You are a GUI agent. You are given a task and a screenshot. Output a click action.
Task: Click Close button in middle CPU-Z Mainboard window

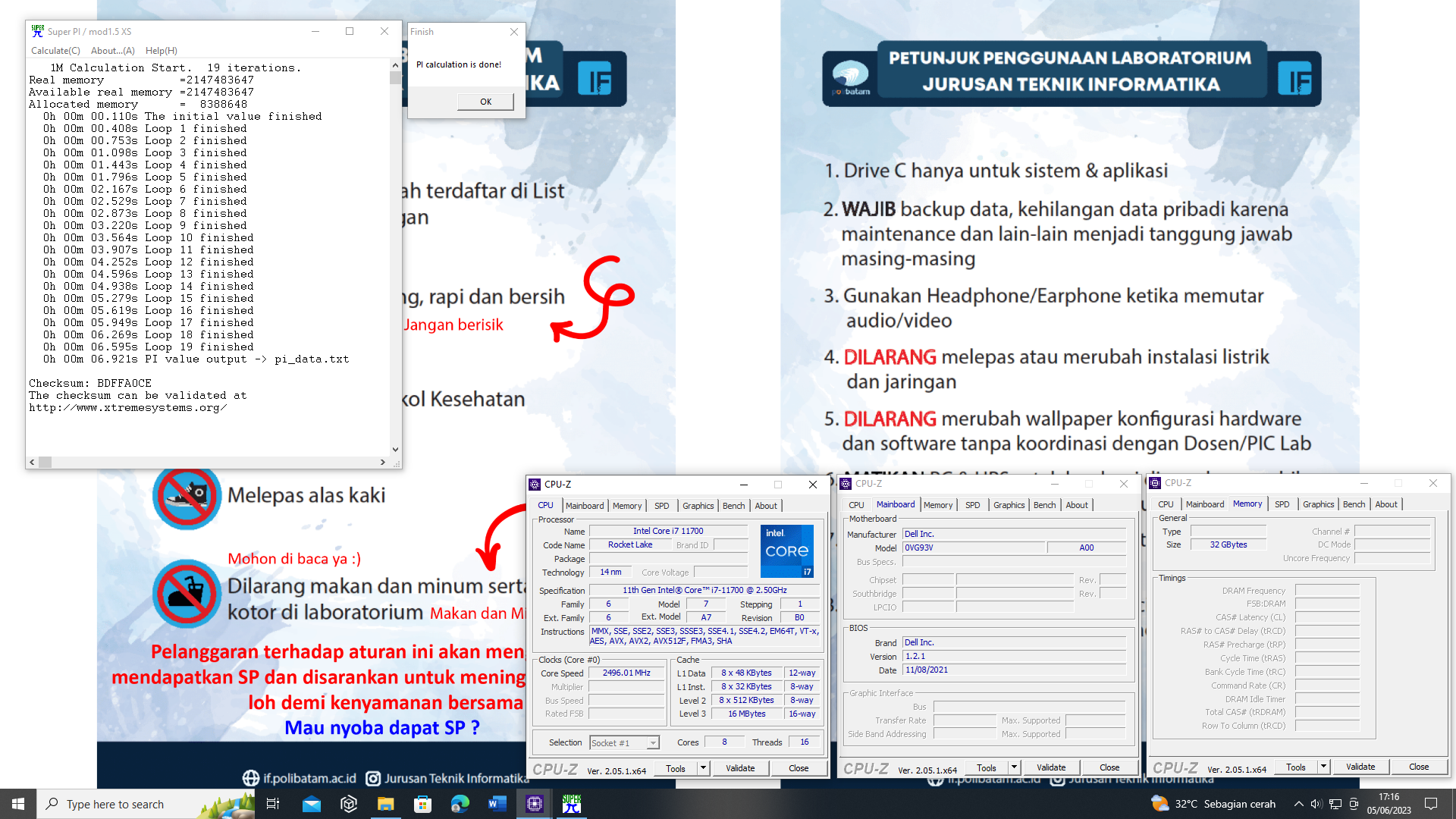(x=1109, y=767)
